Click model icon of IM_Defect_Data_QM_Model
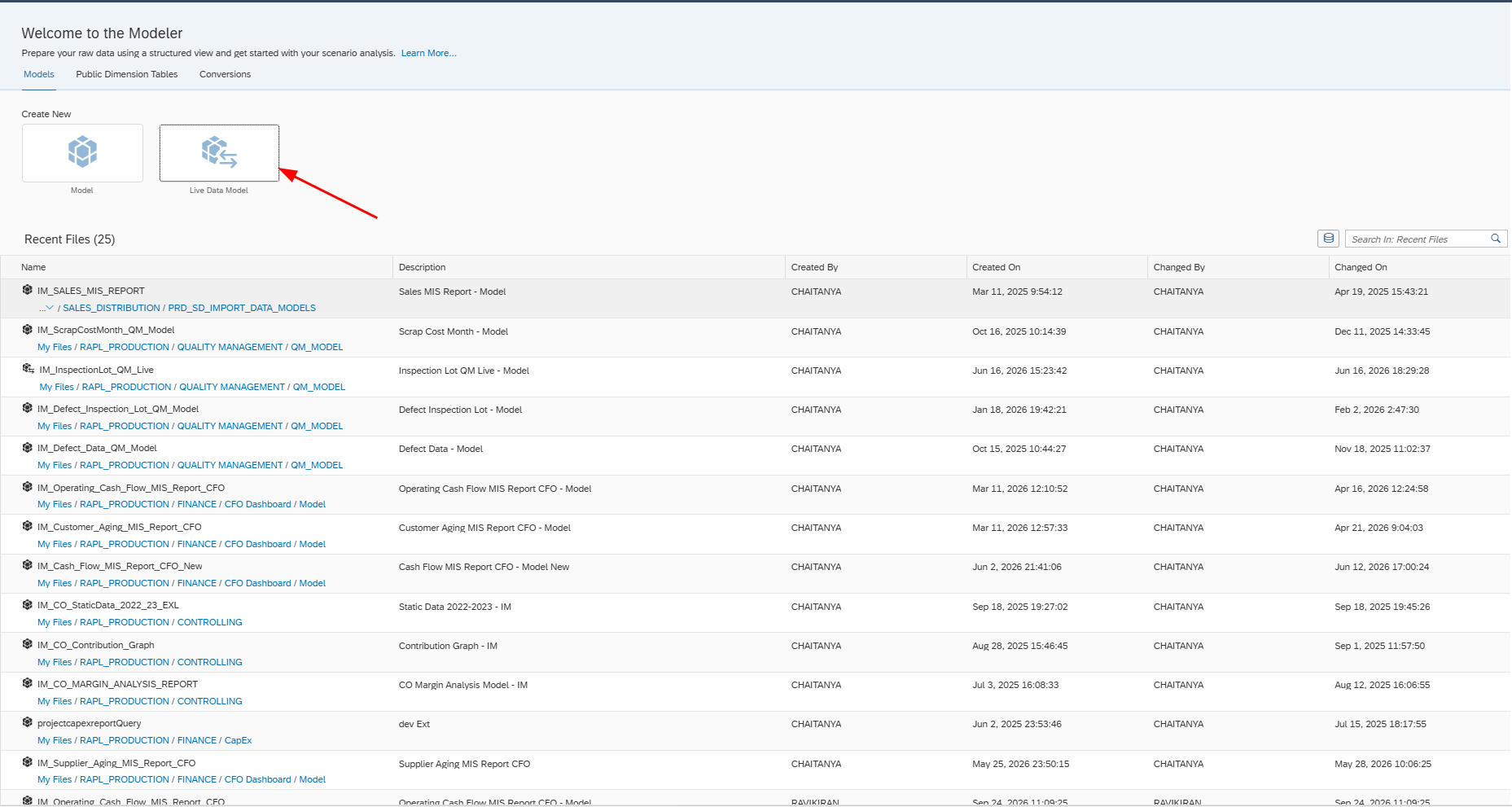Image resolution: width=1512 pixels, height=807 pixels. coord(28,447)
